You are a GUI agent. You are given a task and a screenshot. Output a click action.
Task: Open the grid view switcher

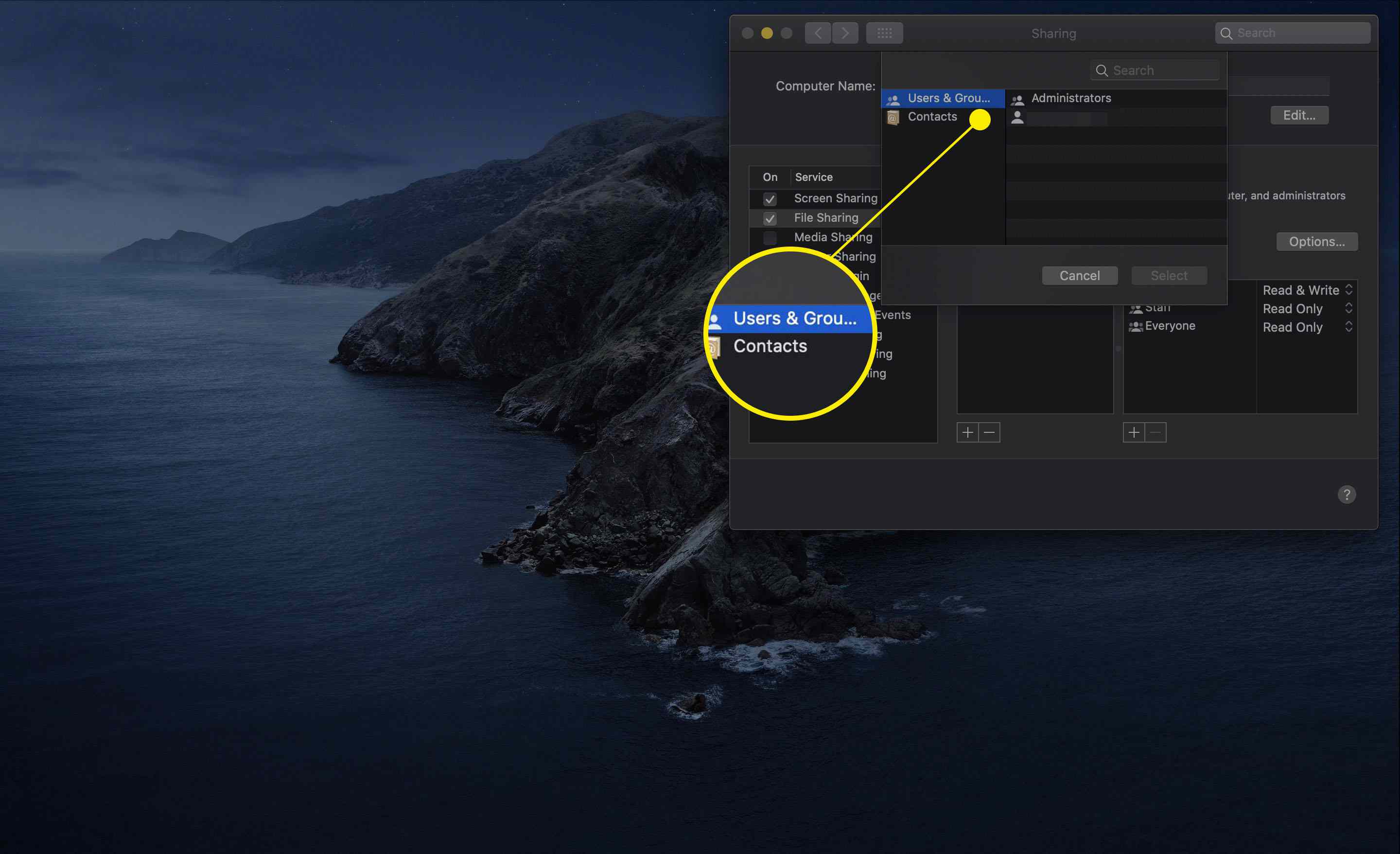[x=884, y=34]
